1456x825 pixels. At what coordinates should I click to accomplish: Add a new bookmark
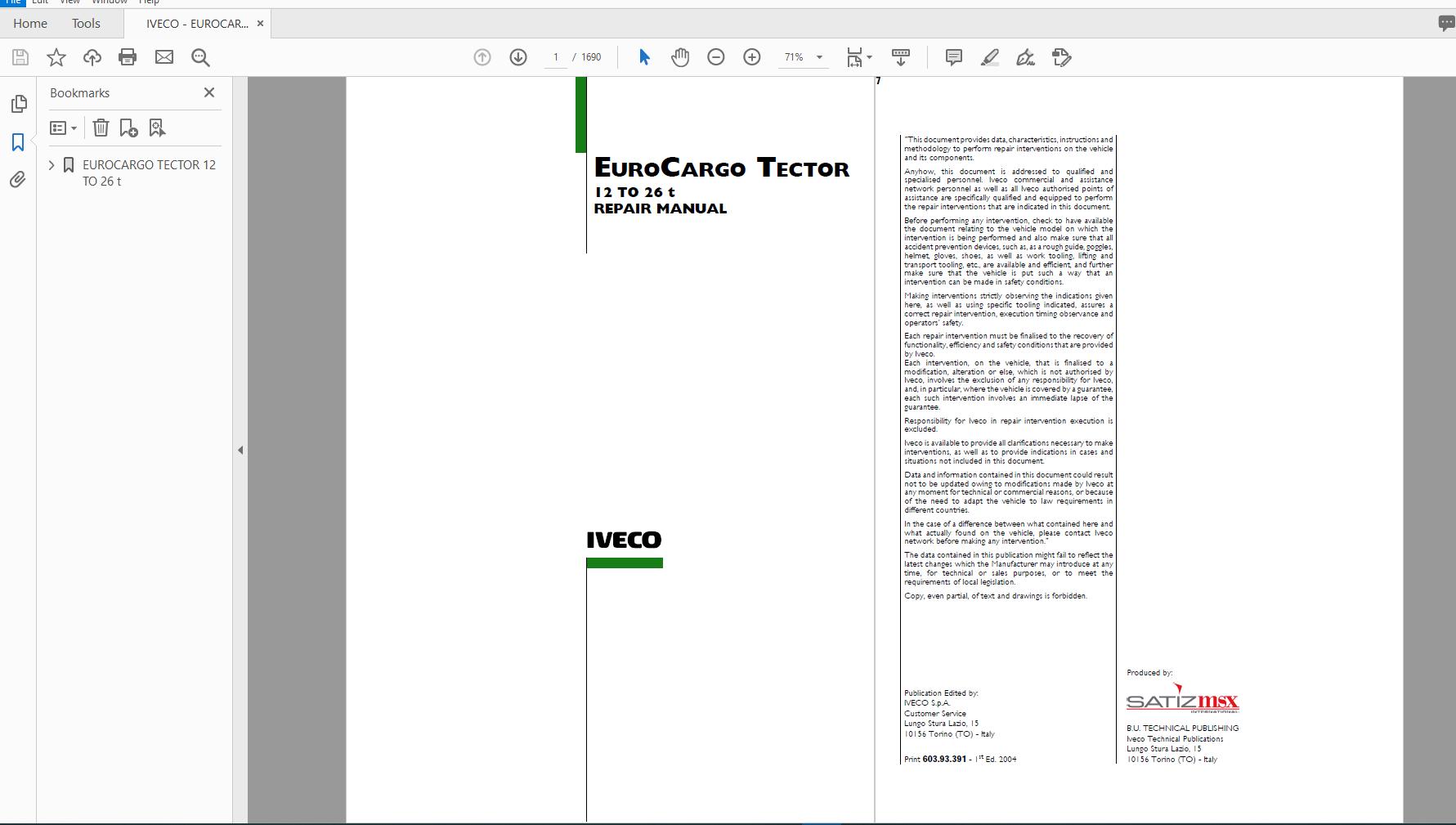point(128,128)
